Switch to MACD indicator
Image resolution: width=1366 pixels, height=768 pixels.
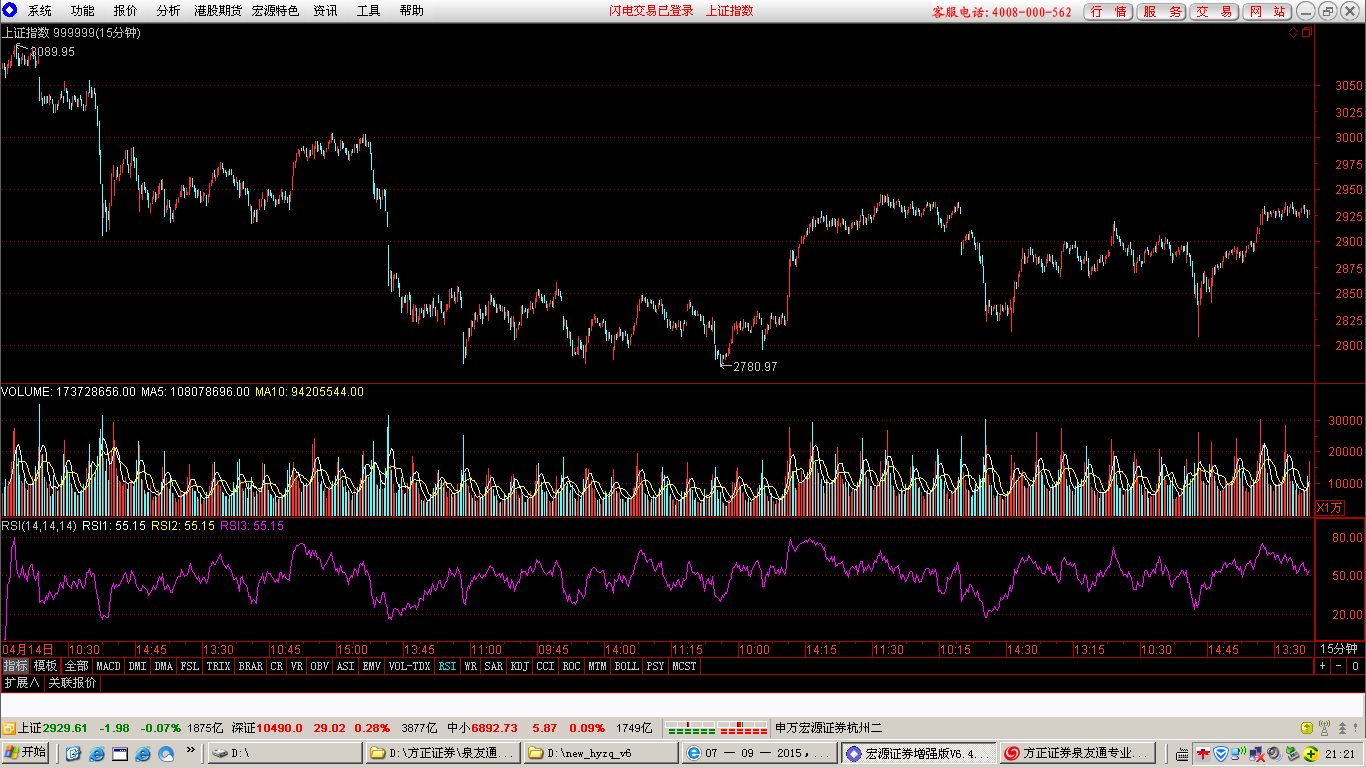[x=108, y=665]
